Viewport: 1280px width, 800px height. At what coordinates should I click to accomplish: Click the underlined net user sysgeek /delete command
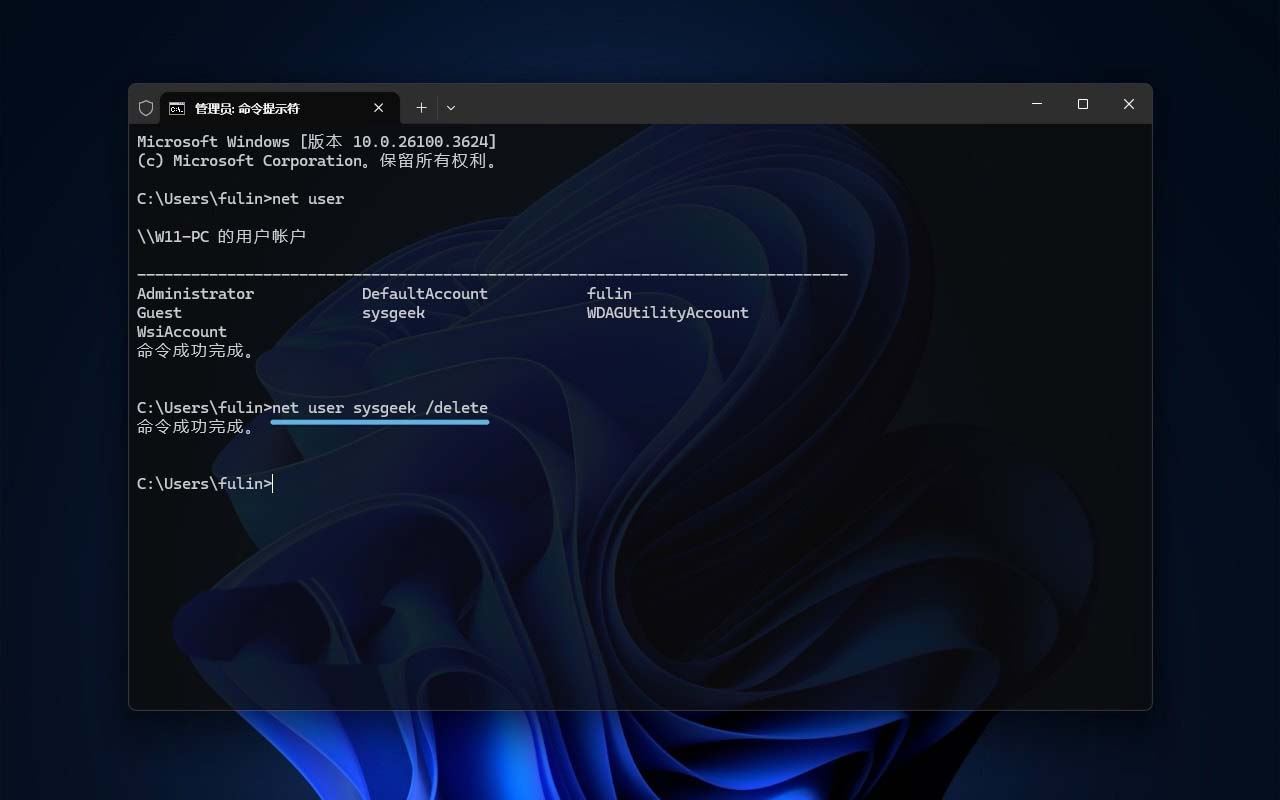point(379,408)
